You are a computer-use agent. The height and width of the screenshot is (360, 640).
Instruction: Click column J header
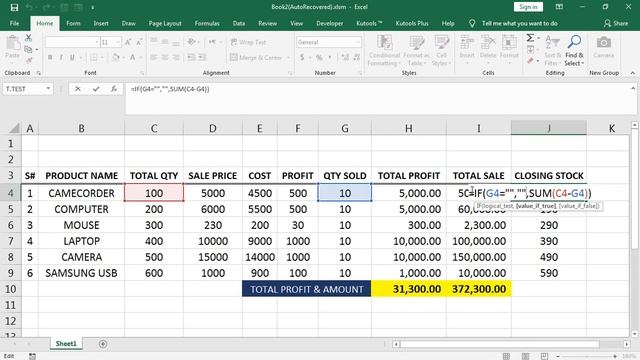pos(549,128)
